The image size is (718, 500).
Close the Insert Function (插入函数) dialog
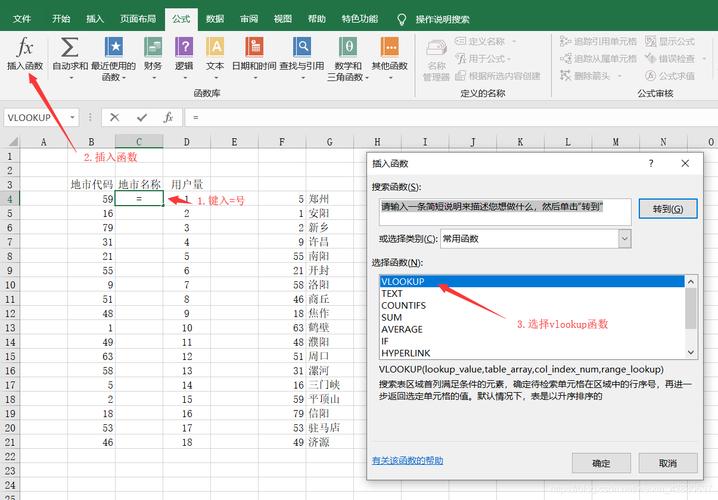tap(685, 163)
